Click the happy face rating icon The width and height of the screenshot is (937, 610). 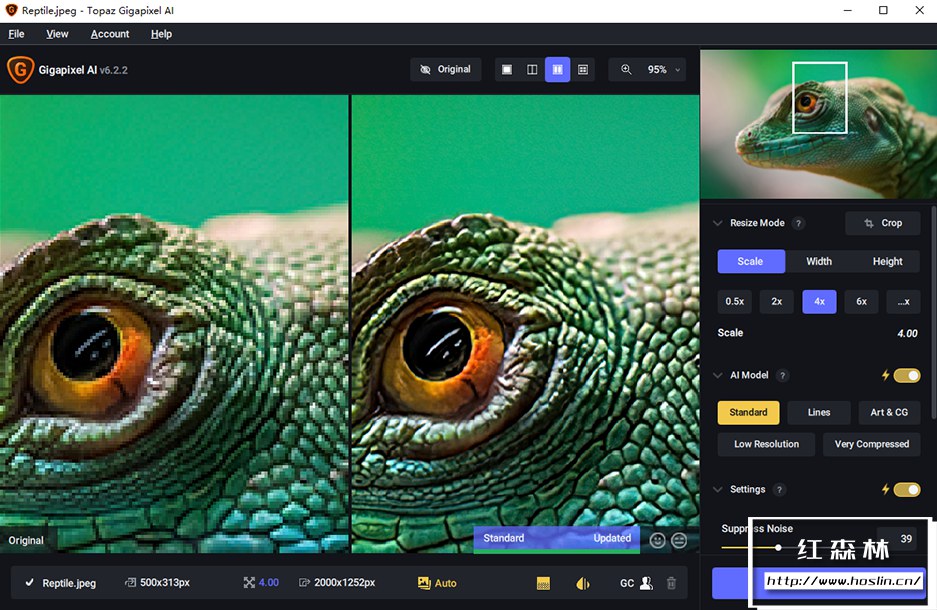pyautogui.click(x=657, y=540)
